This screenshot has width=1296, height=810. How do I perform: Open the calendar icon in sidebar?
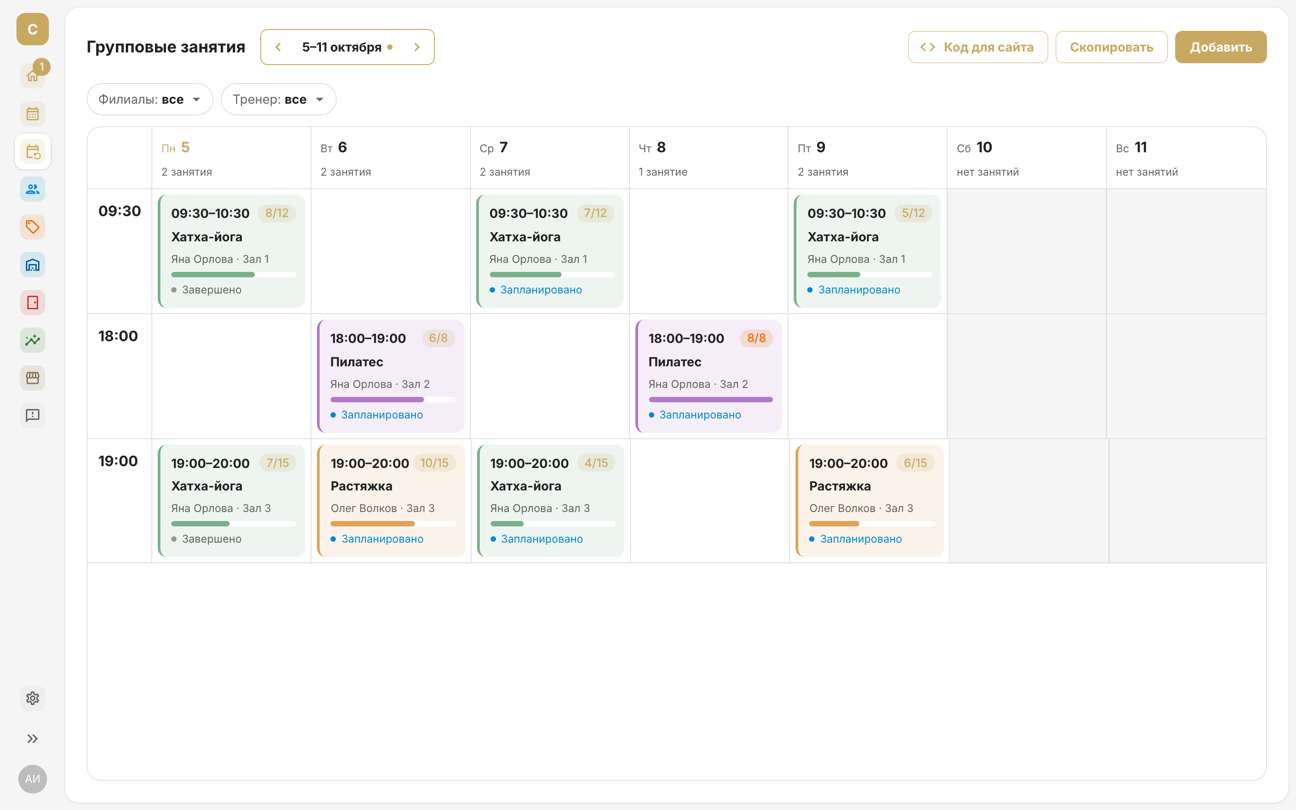click(x=33, y=114)
